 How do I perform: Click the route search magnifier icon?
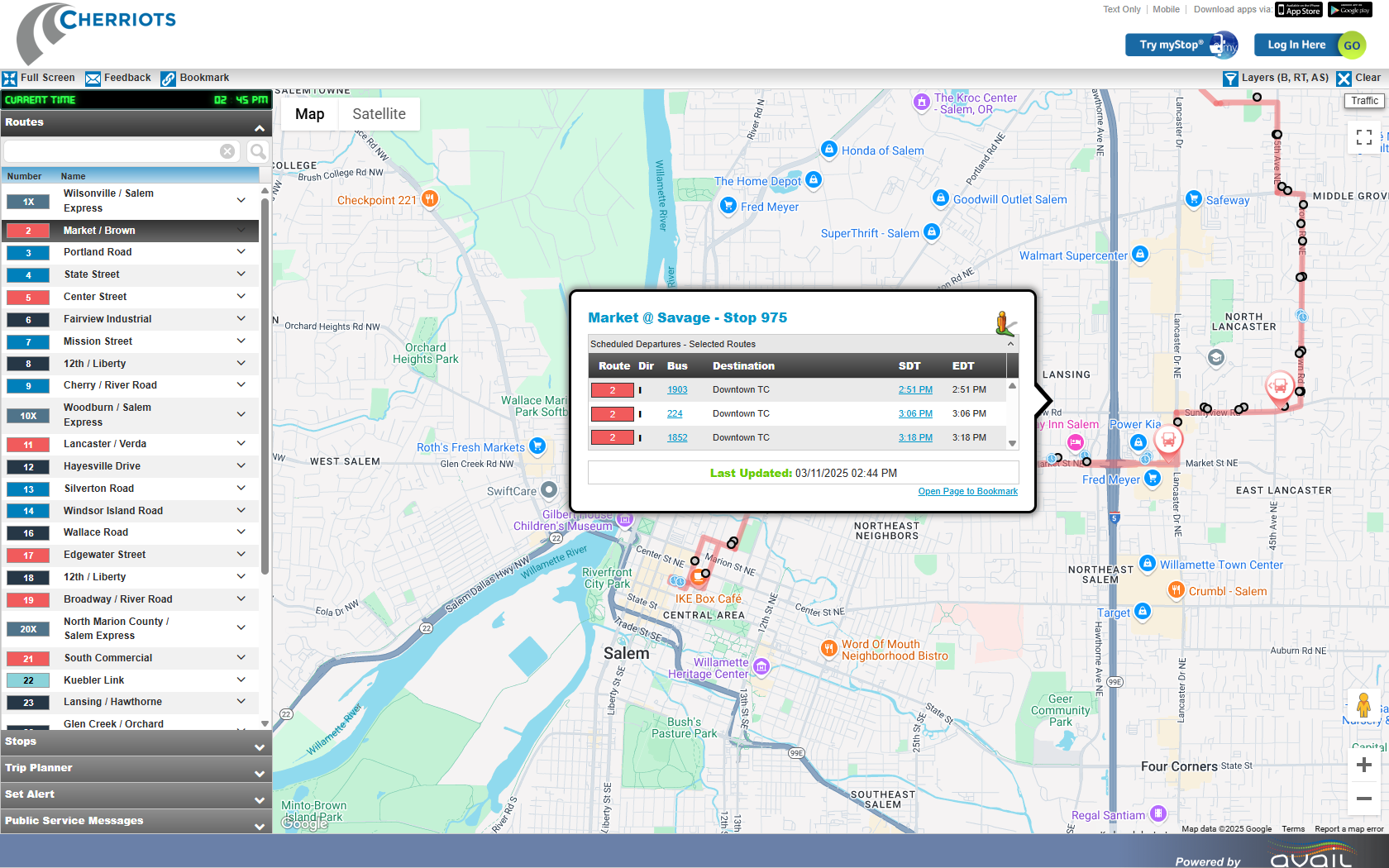point(258,151)
